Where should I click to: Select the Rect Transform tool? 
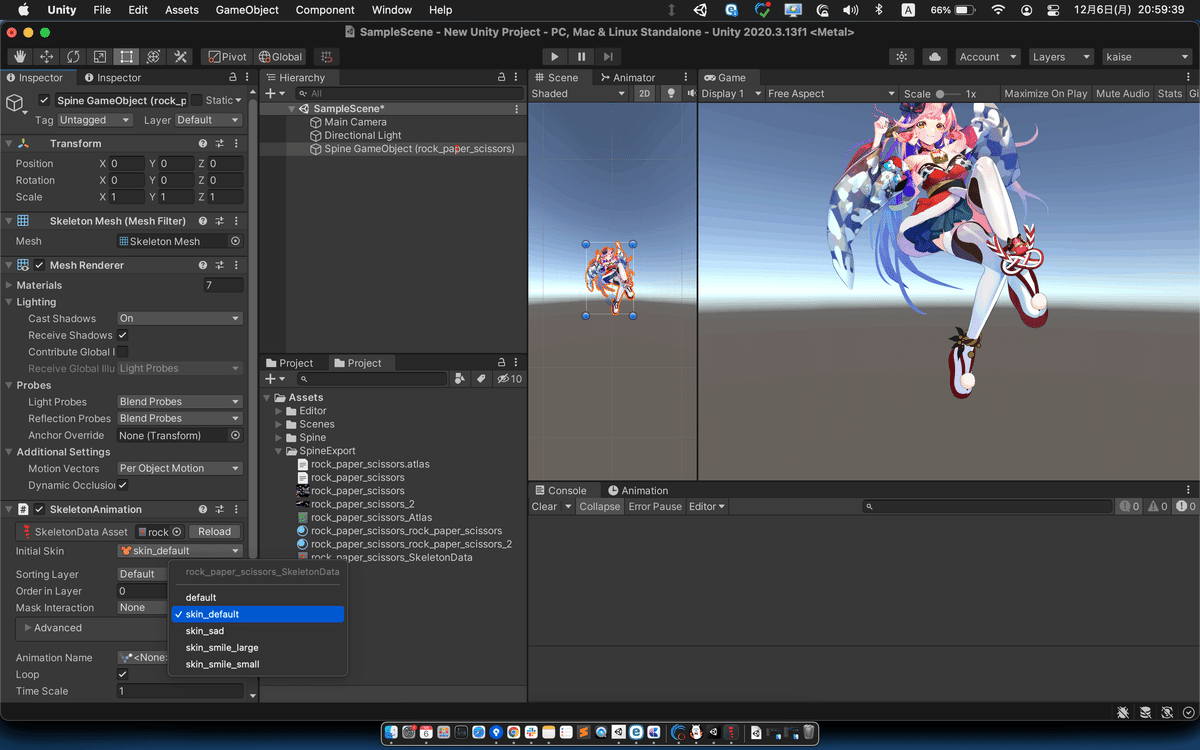point(127,57)
